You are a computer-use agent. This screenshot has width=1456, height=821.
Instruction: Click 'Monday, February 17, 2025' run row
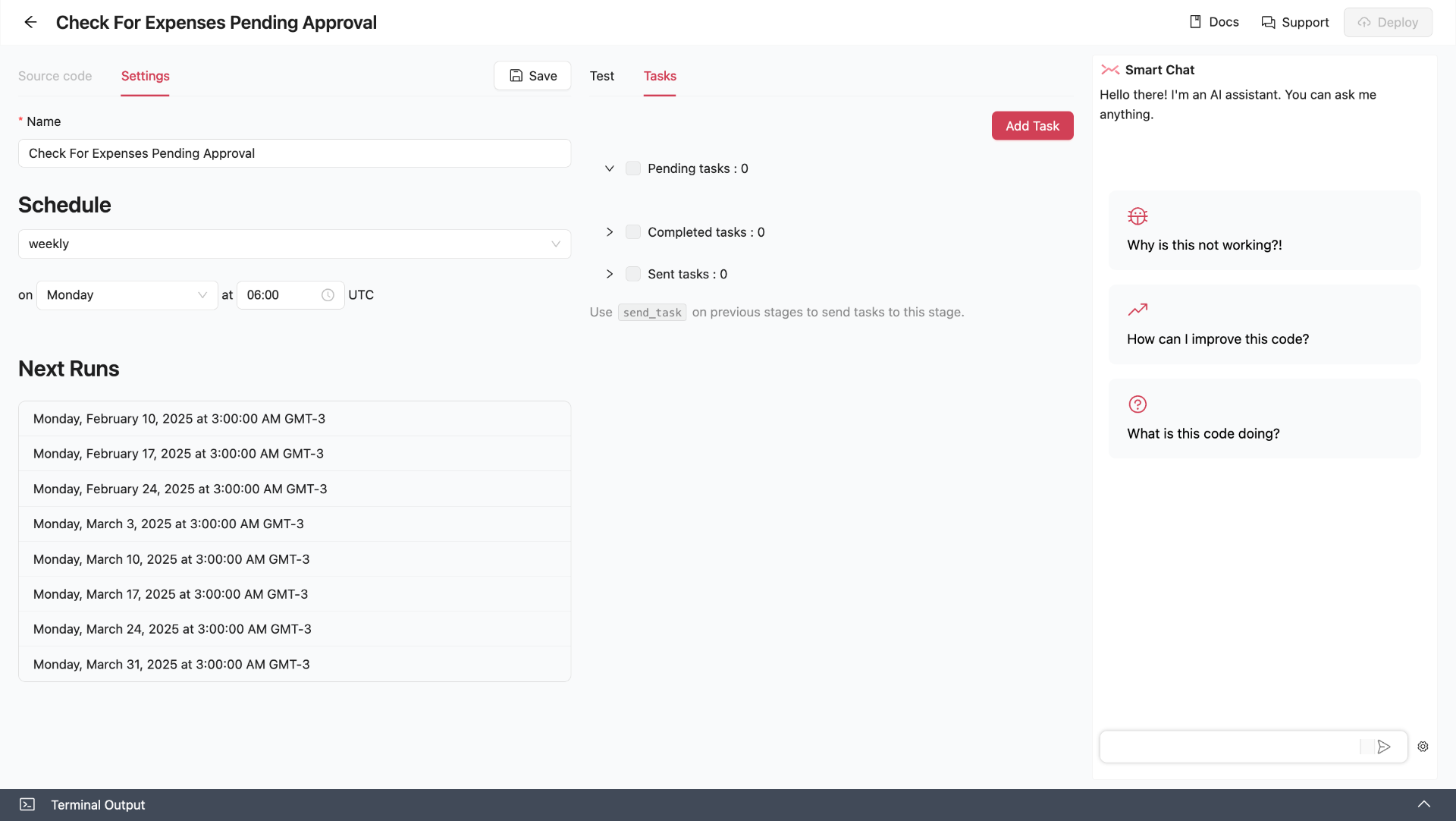(294, 454)
